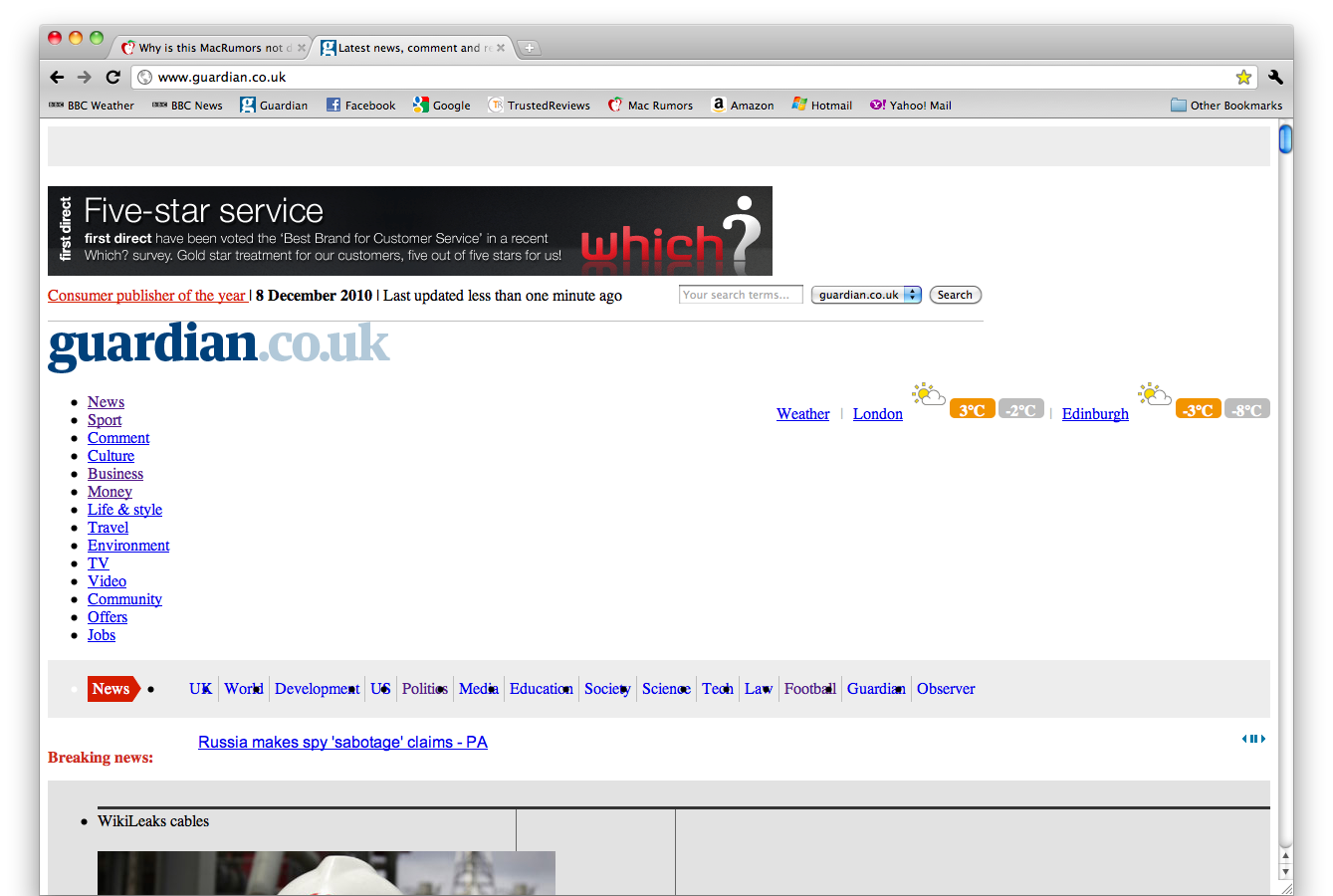
Task: Open the Environment section link
Action: [128, 546]
